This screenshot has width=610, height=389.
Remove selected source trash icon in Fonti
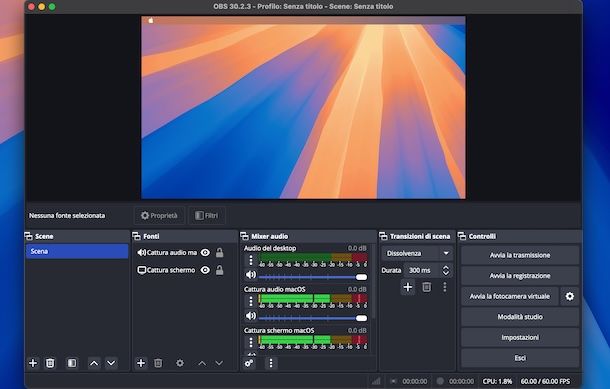[x=158, y=363]
